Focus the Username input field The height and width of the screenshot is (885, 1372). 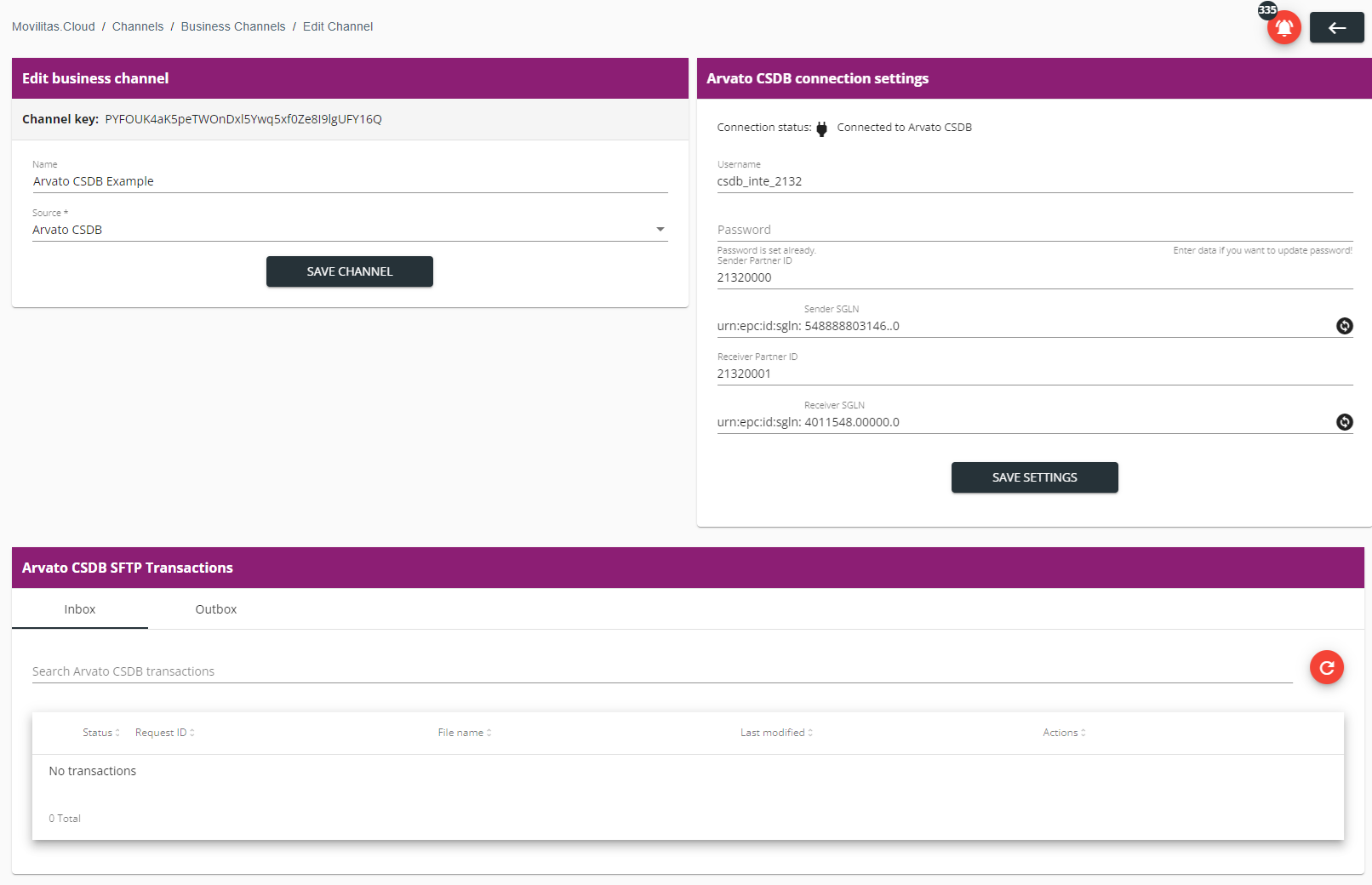(x=1035, y=181)
